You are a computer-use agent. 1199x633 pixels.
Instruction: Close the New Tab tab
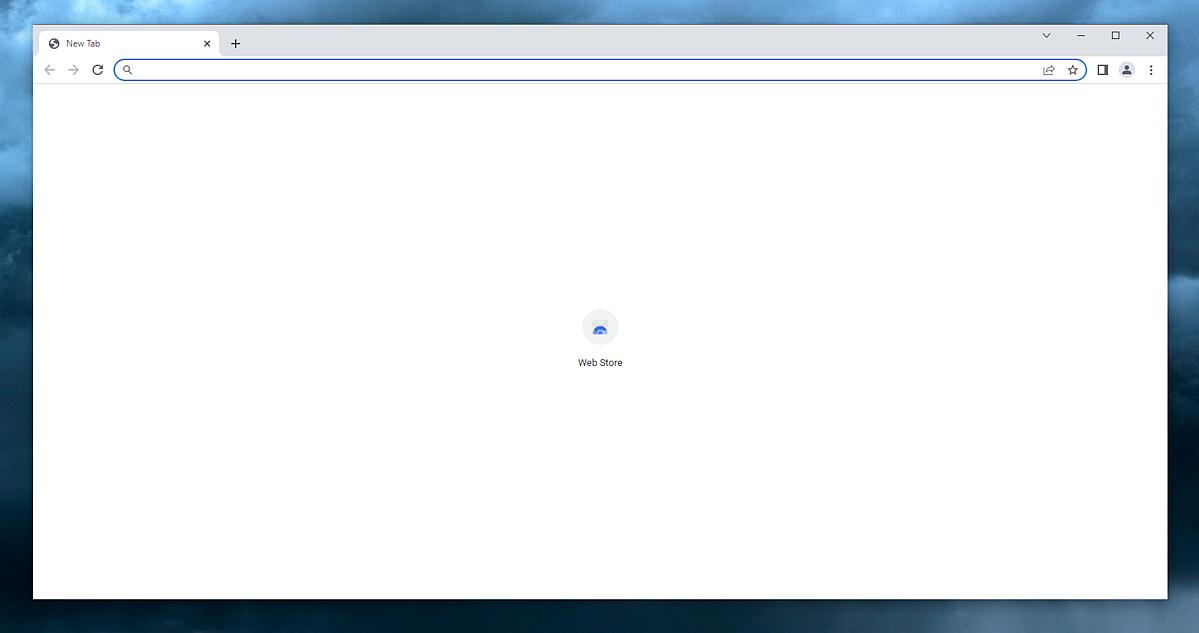(x=206, y=44)
